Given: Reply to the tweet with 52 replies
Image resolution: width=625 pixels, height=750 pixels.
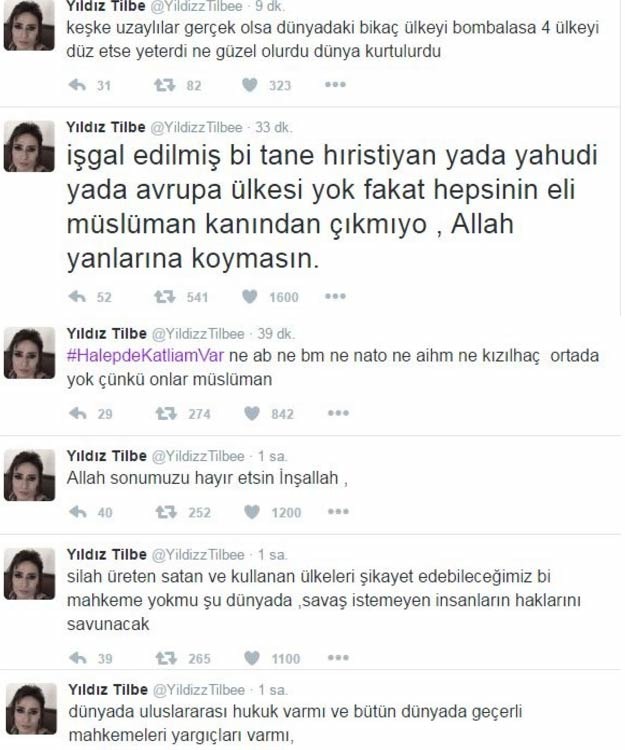Looking at the screenshot, I should click(77, 297).
